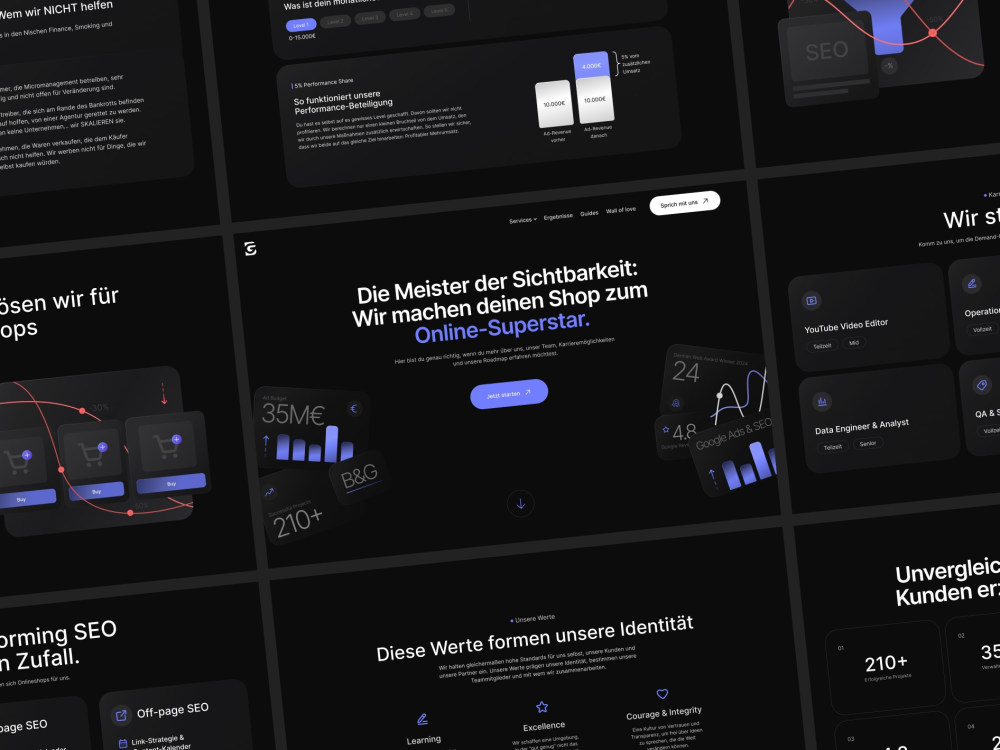Screen dimensions: 1000x750
Task: Select the Level 3 pill
Action: click(370, 18)
